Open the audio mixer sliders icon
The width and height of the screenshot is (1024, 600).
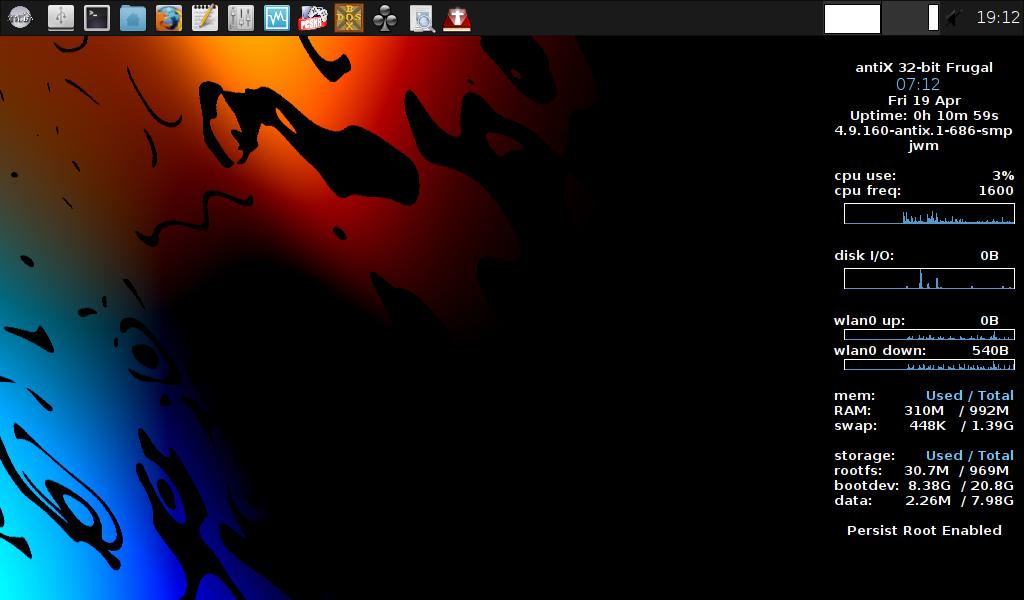(240, 18)
